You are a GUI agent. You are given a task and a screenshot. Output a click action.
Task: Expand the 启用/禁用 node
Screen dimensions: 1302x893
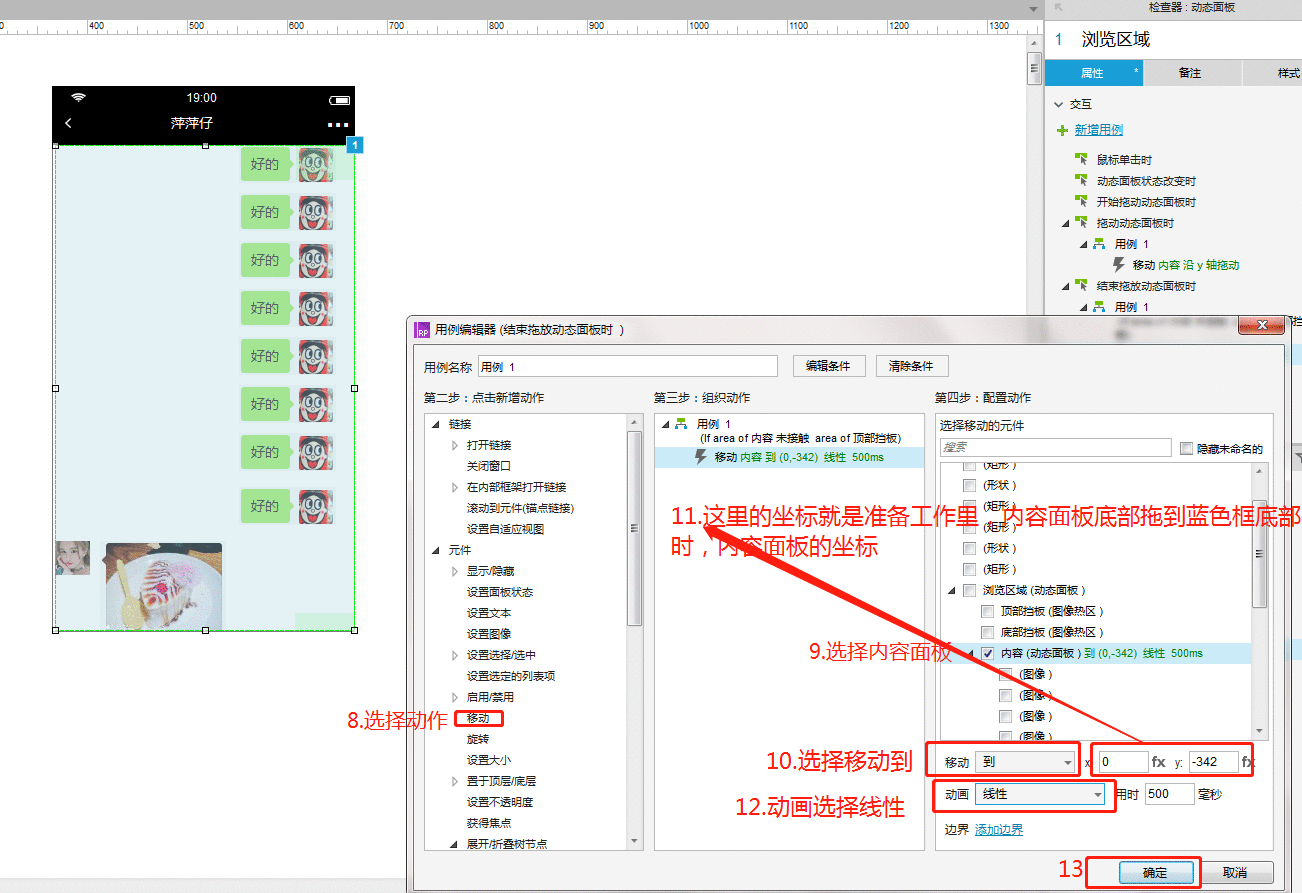(x=455, y=697)
